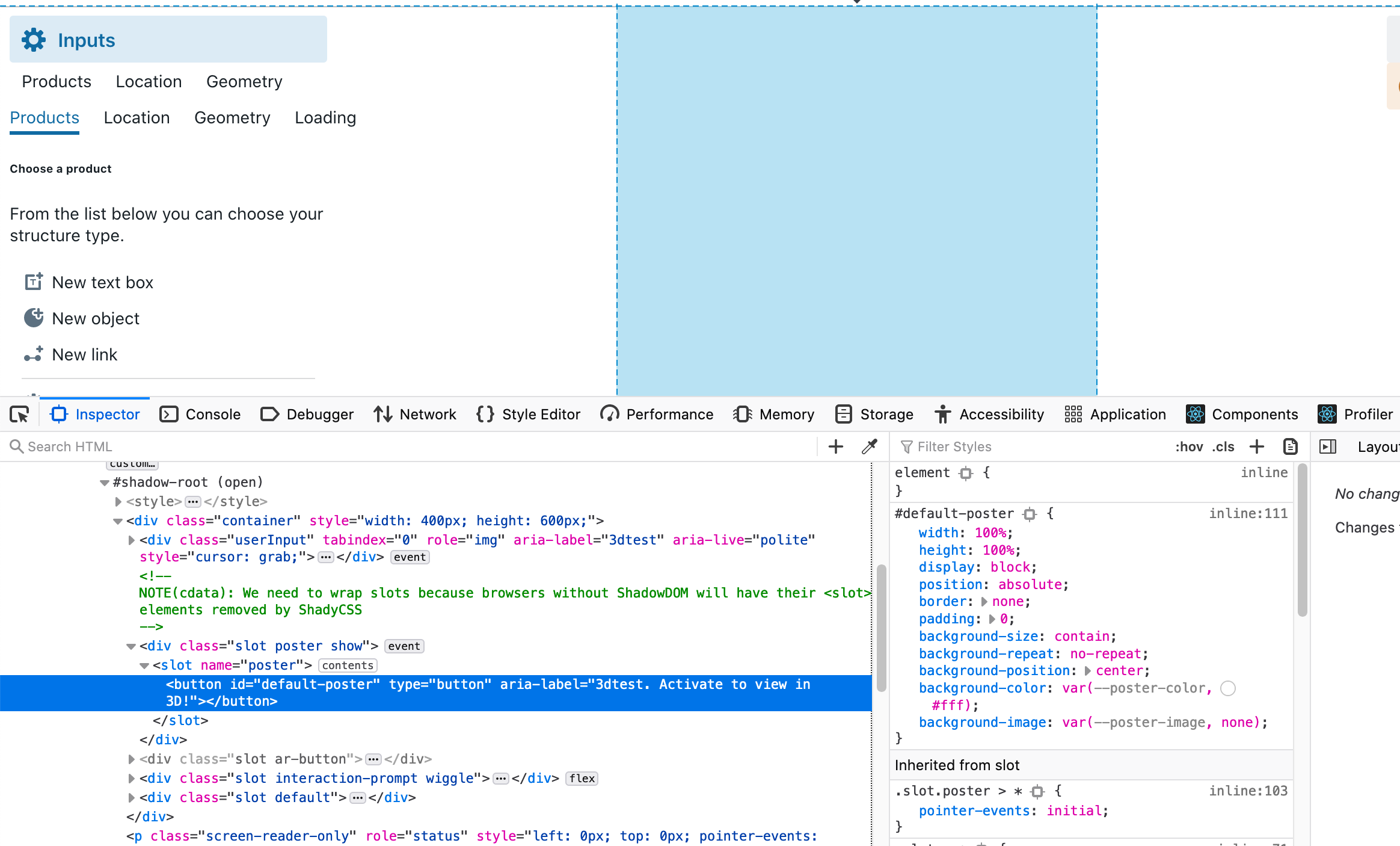
Task: Switch to the Console tab
Action: tap(200, 414)
